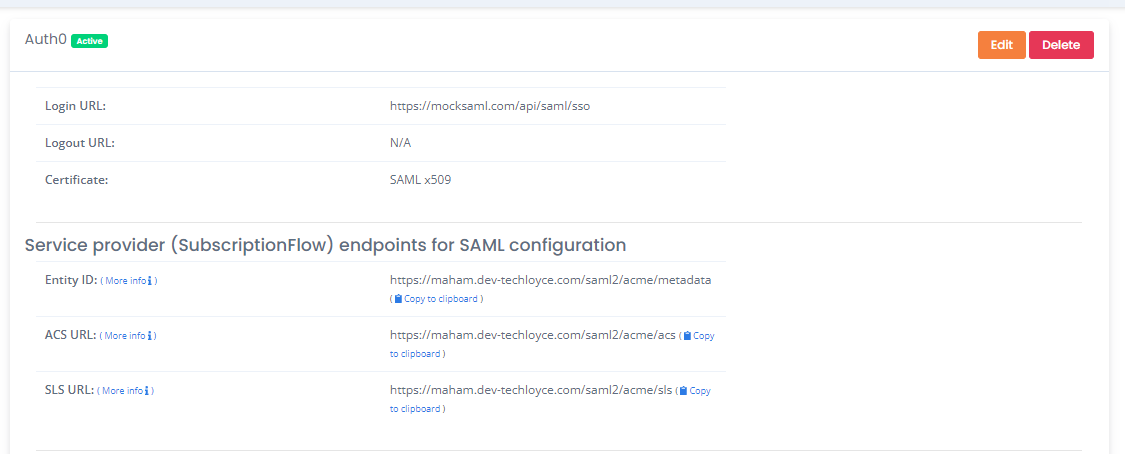
Task: Copy Entity ID metadata URL to clipboard
Action: coord(436,299)
